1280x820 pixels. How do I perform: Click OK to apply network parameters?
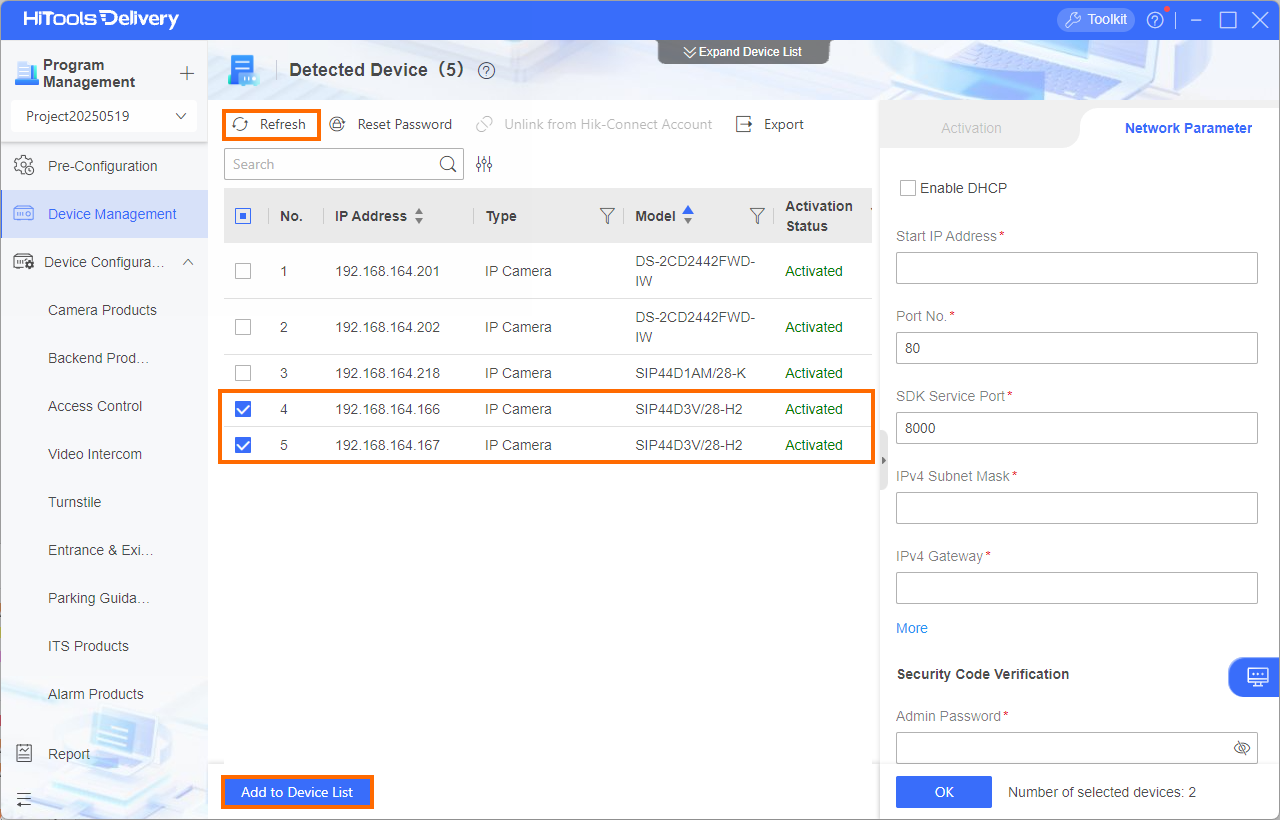click(944, 792)
